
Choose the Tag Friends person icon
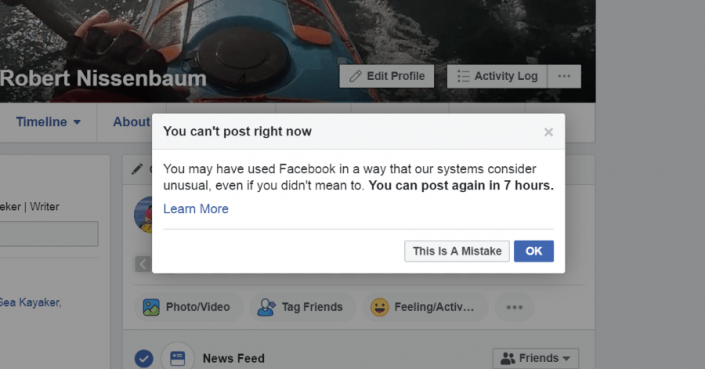266,307
